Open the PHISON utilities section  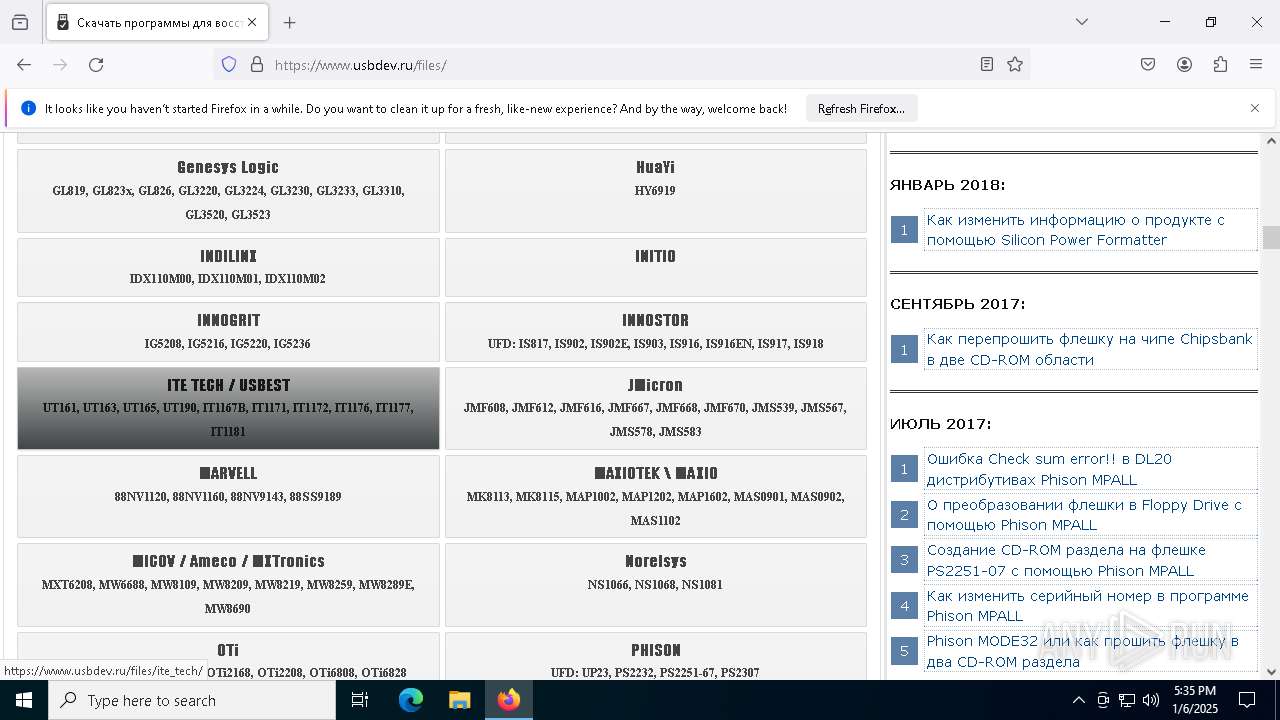click(x=655, y=656)
